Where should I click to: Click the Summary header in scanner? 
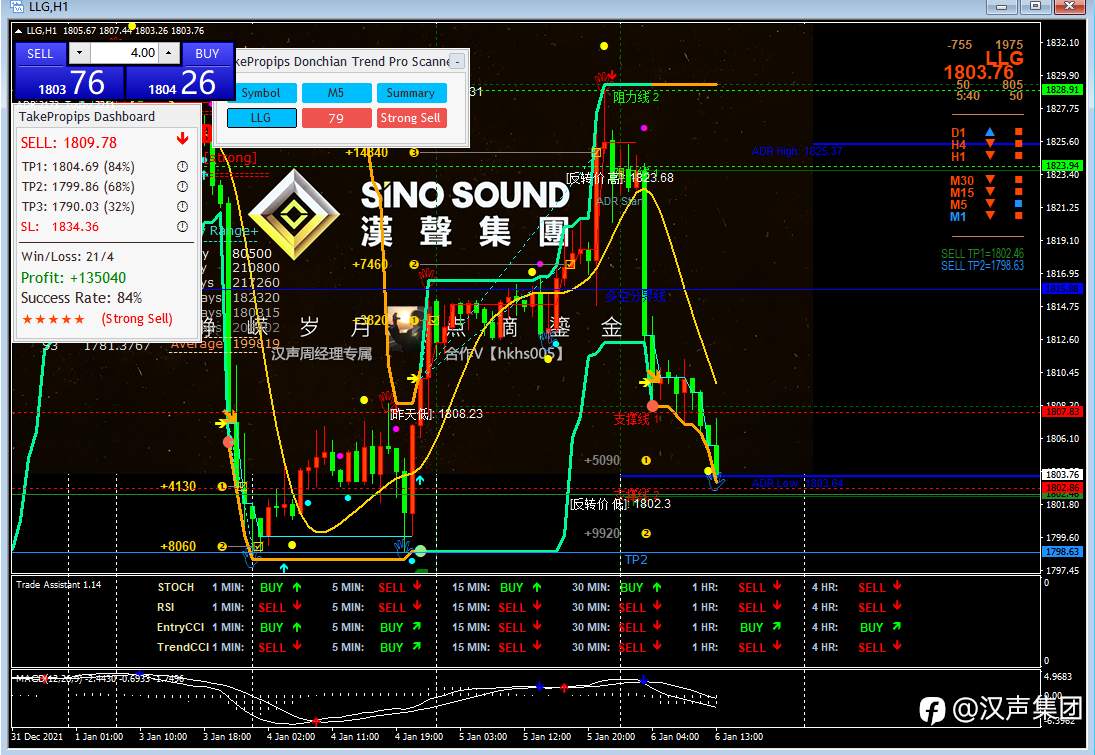(x=411, y=93)
